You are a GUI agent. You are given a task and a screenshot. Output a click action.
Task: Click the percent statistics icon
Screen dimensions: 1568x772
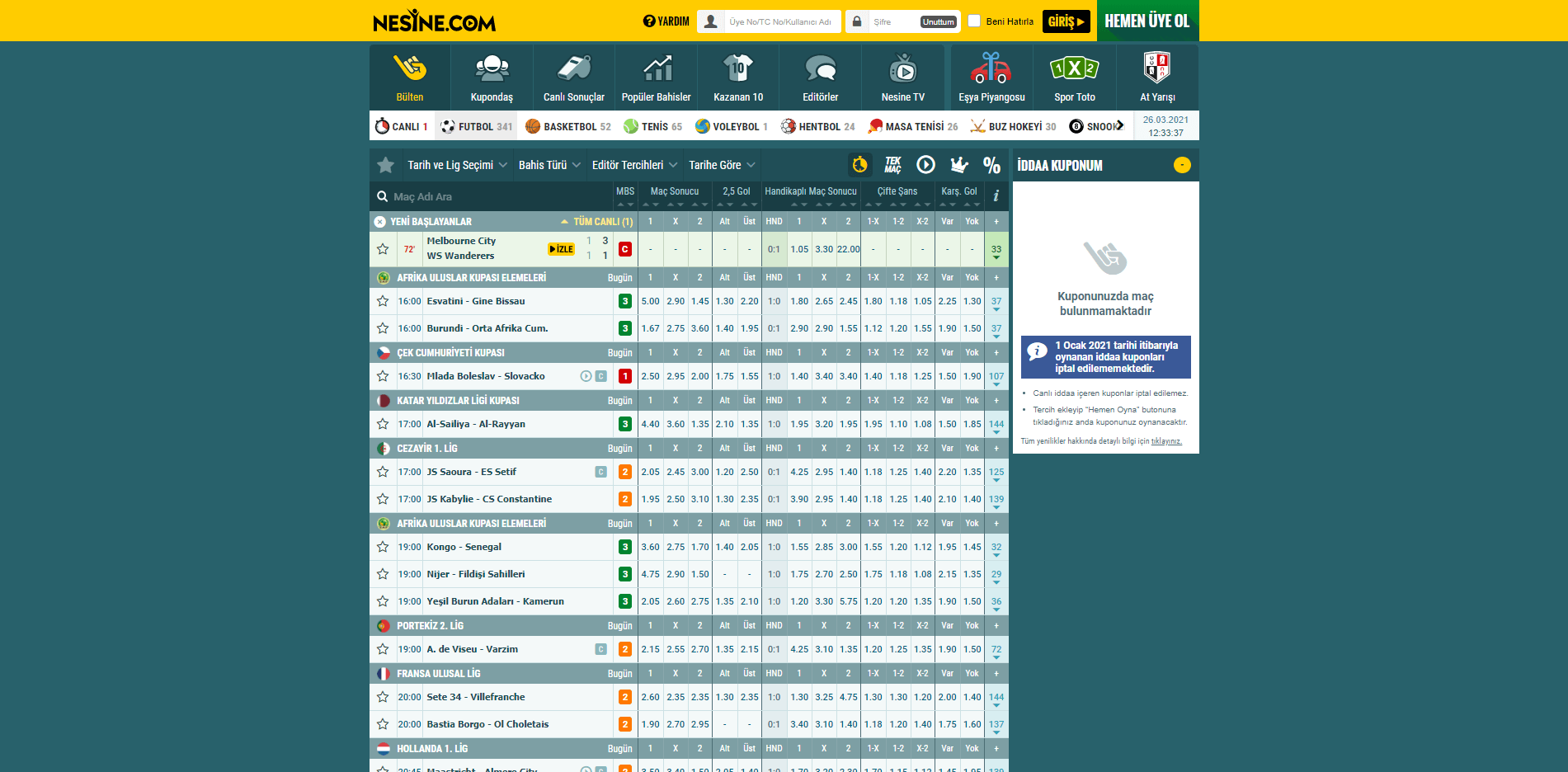click(x=991, y=165)
